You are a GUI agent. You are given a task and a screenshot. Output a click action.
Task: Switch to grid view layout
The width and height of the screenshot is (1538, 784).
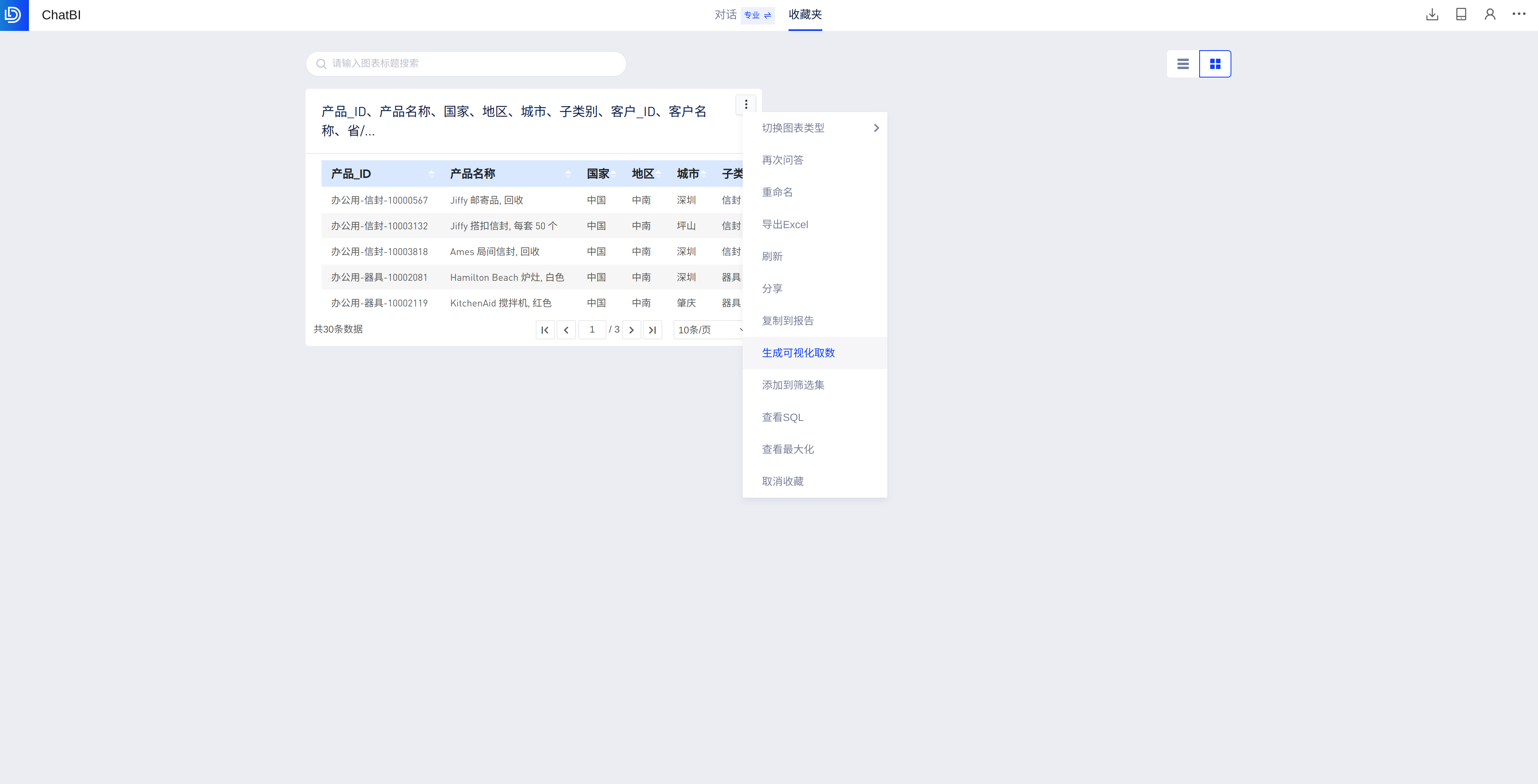[x=1215, y=64]
